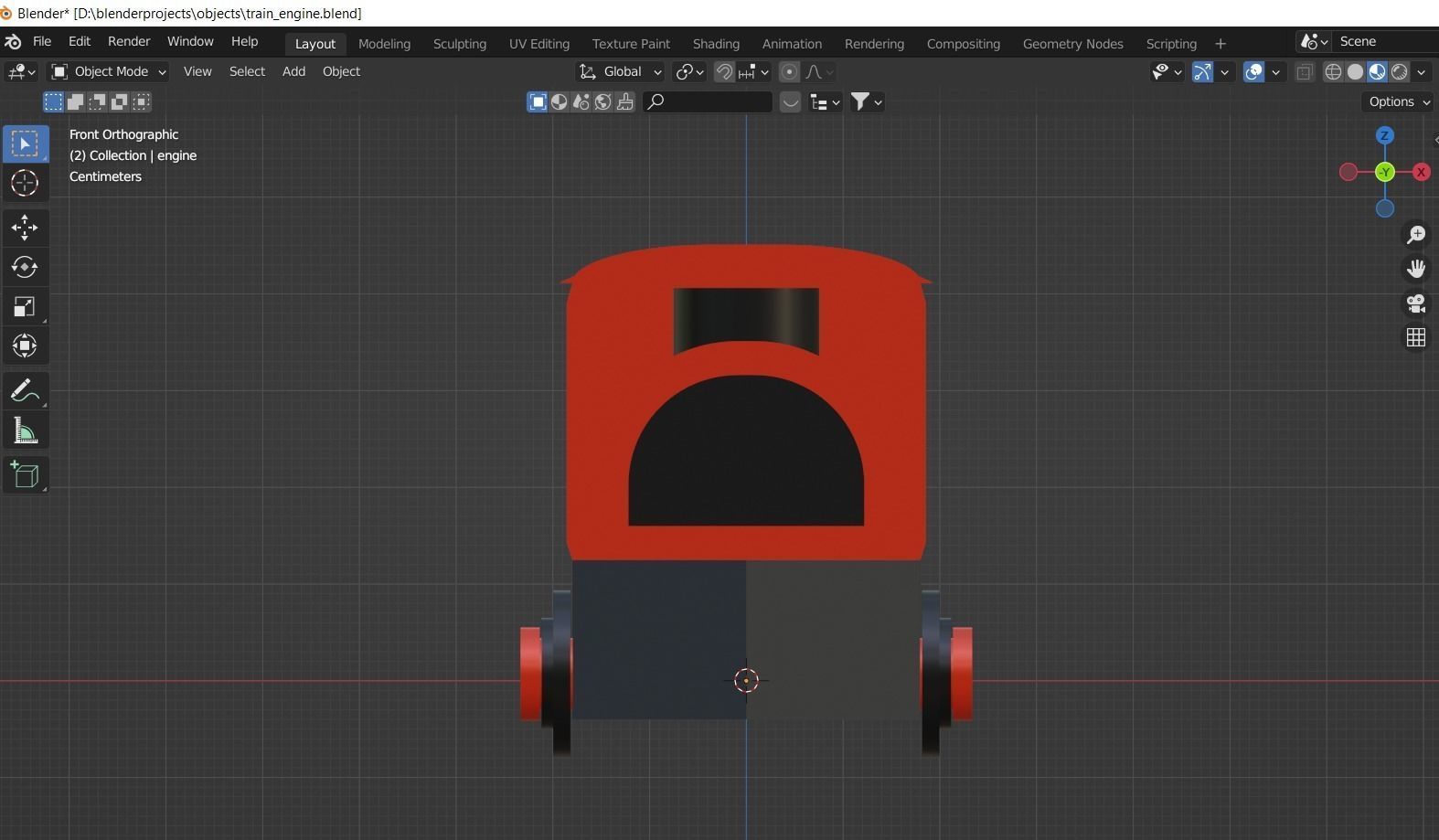1439x840 pixels.
Task: Open the Options dropdown
Action: point(1400,101)
